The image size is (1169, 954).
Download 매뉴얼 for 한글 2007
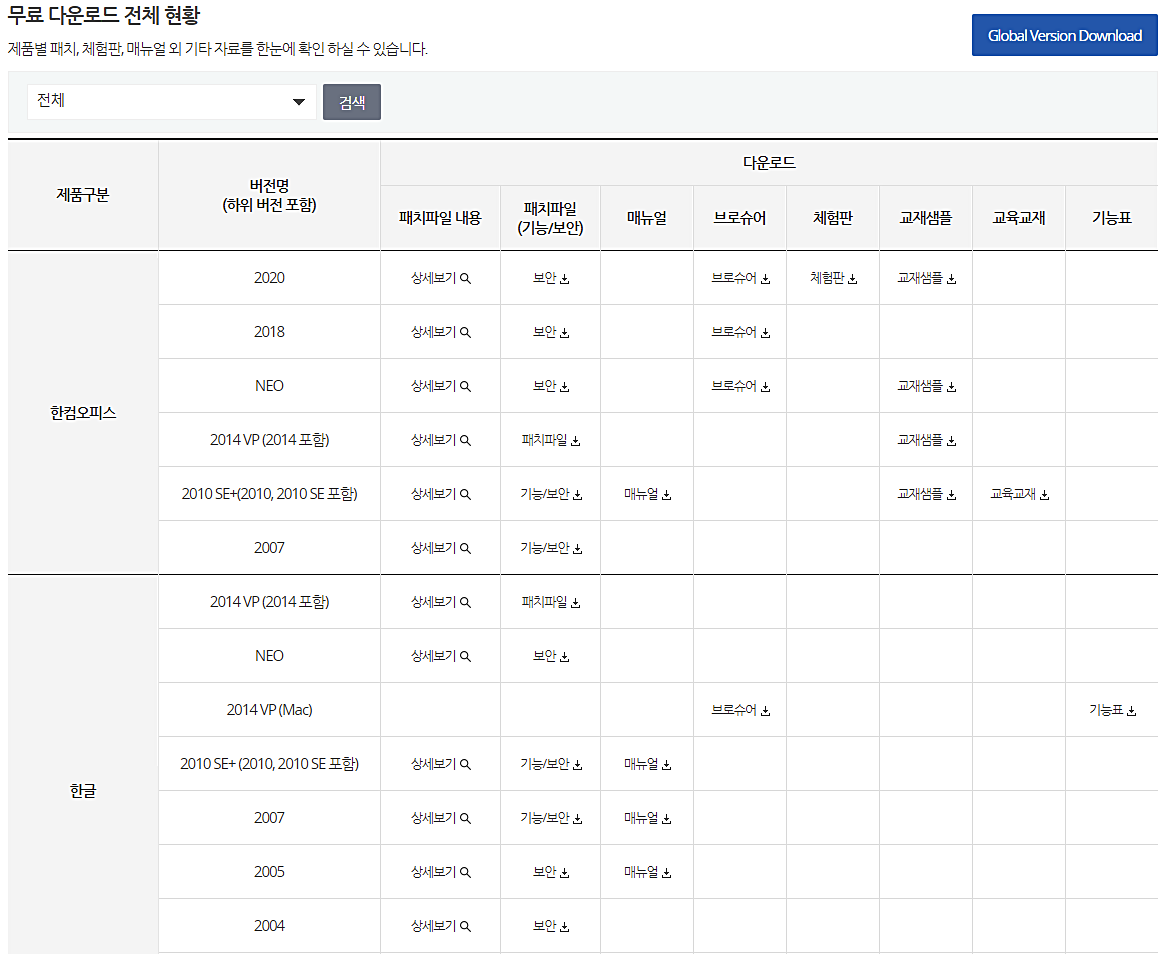[647, 818]
